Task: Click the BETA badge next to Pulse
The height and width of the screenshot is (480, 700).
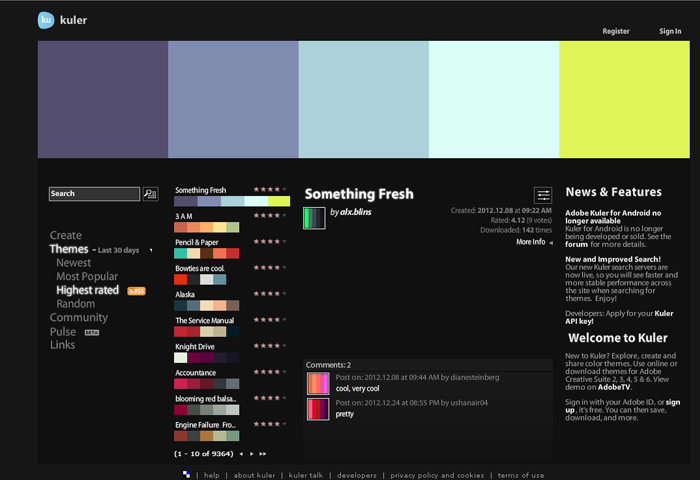Action: click(x=92, y=333)
